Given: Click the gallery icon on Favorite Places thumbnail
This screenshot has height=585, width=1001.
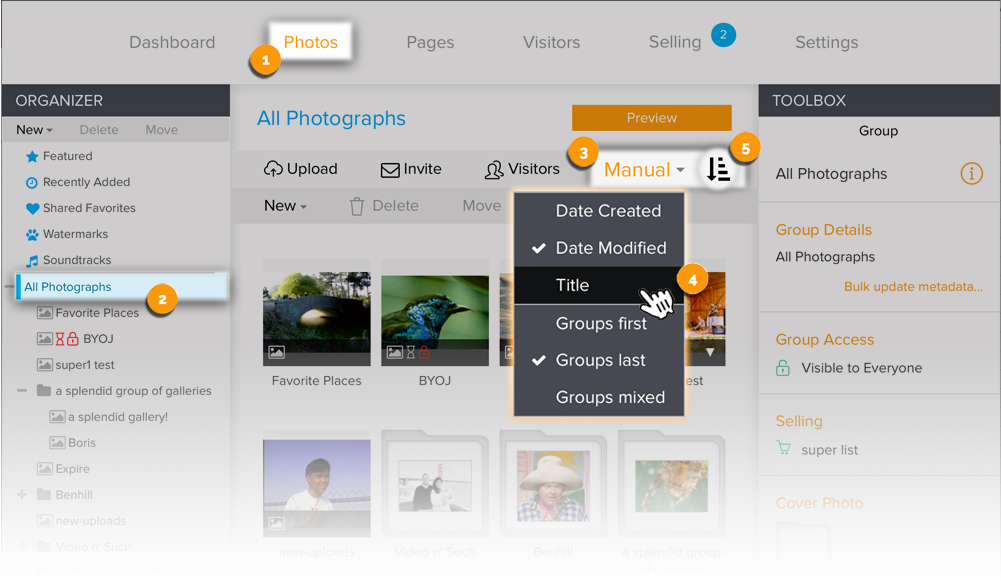Looking at the screenshot, I should point(276,352).
